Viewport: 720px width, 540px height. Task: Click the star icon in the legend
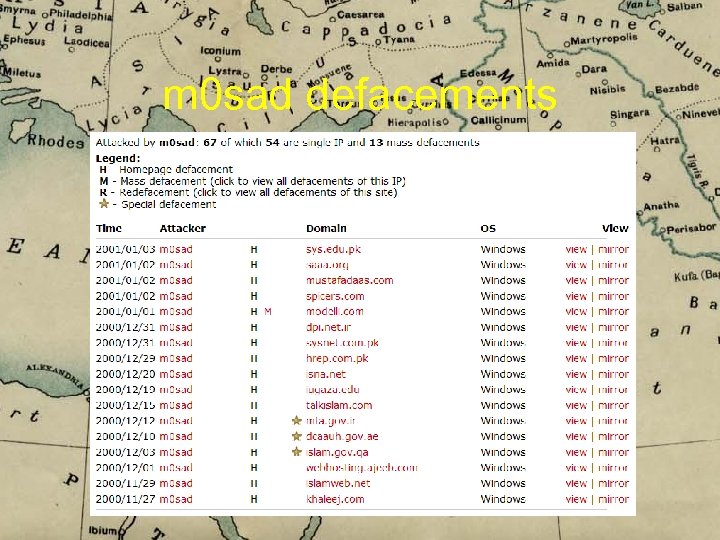point(104,203)
